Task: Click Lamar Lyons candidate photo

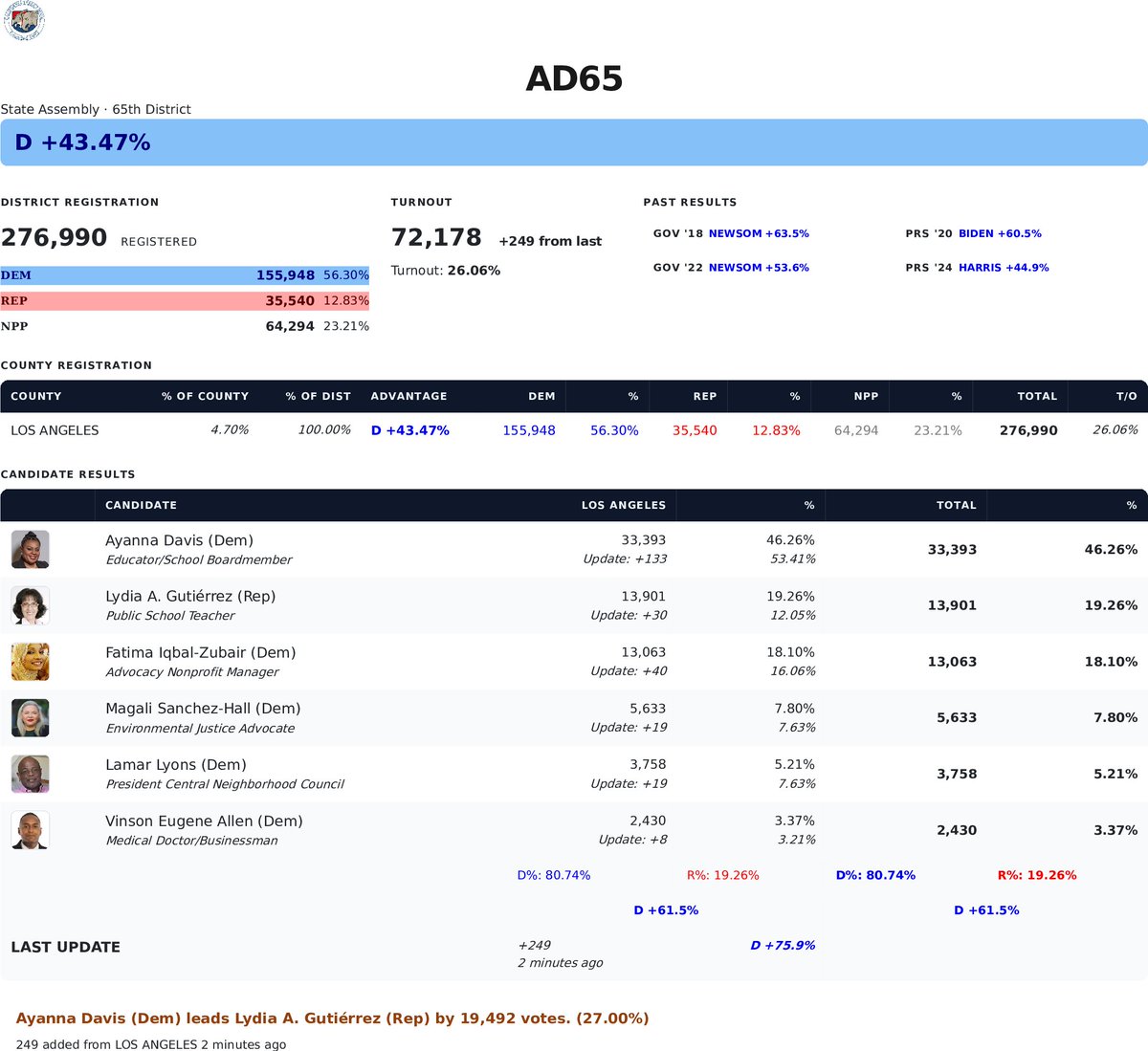Action: pos(30,774)
